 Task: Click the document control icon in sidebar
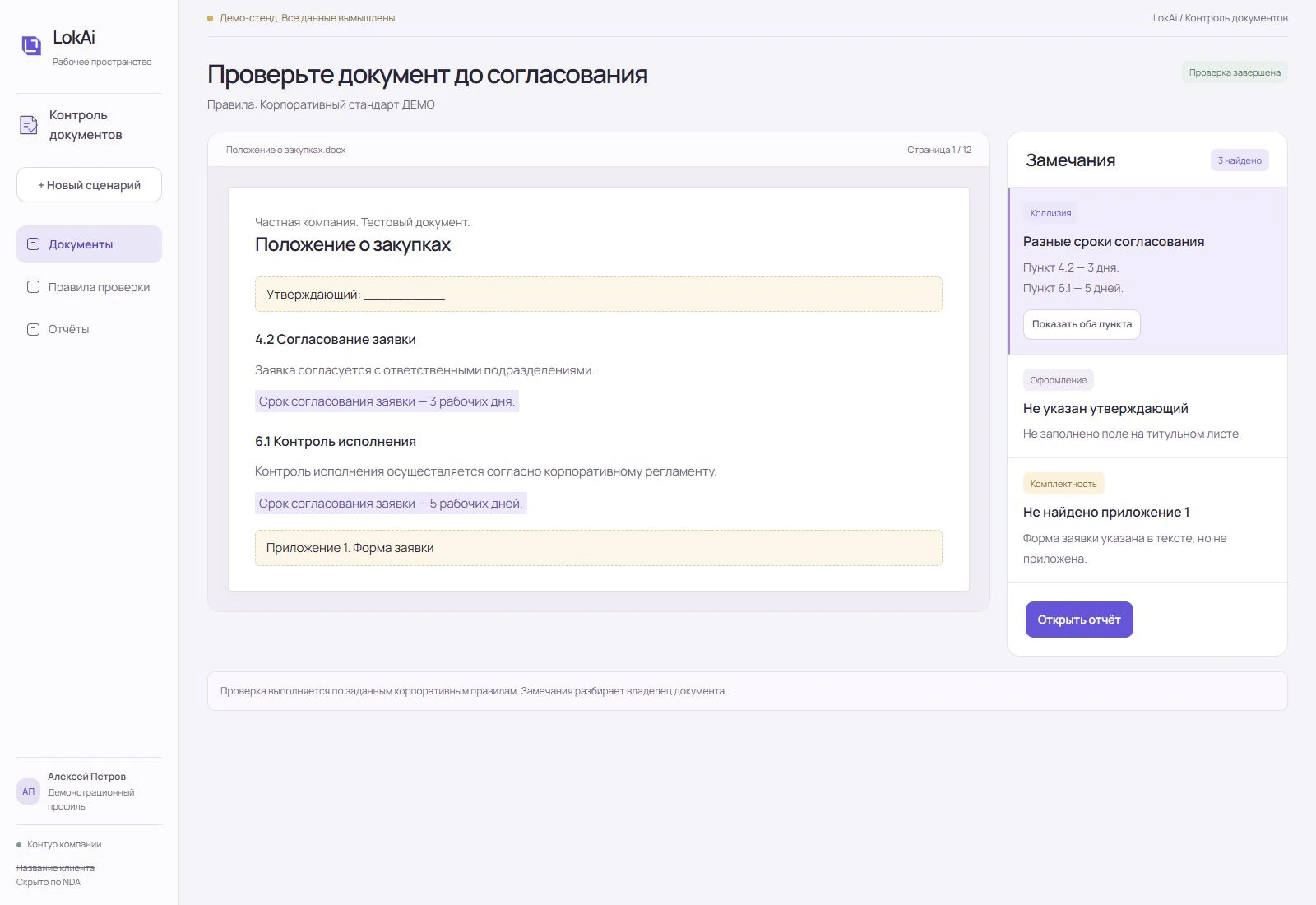[x=29, y=125]
